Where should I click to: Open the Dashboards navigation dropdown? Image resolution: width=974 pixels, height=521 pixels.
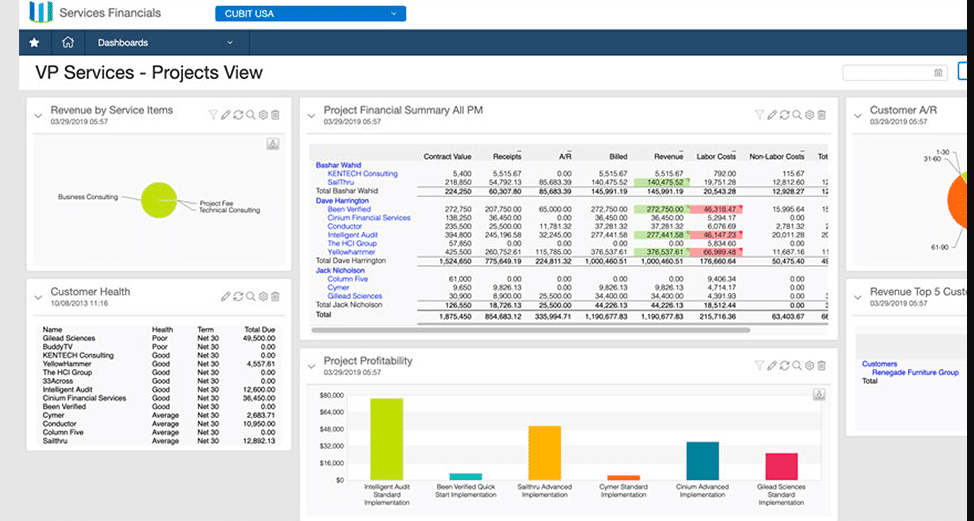(x=165, y=43)
